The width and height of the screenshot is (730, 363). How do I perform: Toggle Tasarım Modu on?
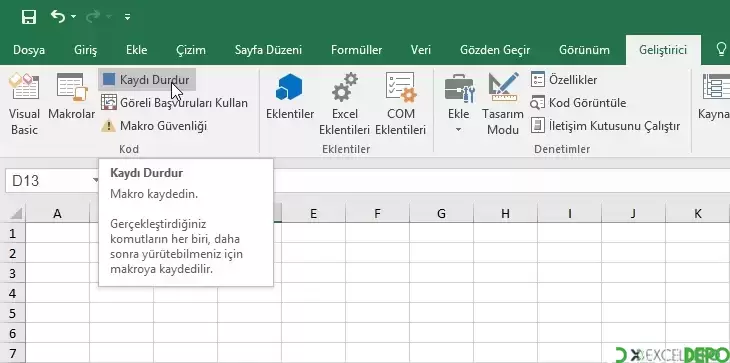click(503, 104)
